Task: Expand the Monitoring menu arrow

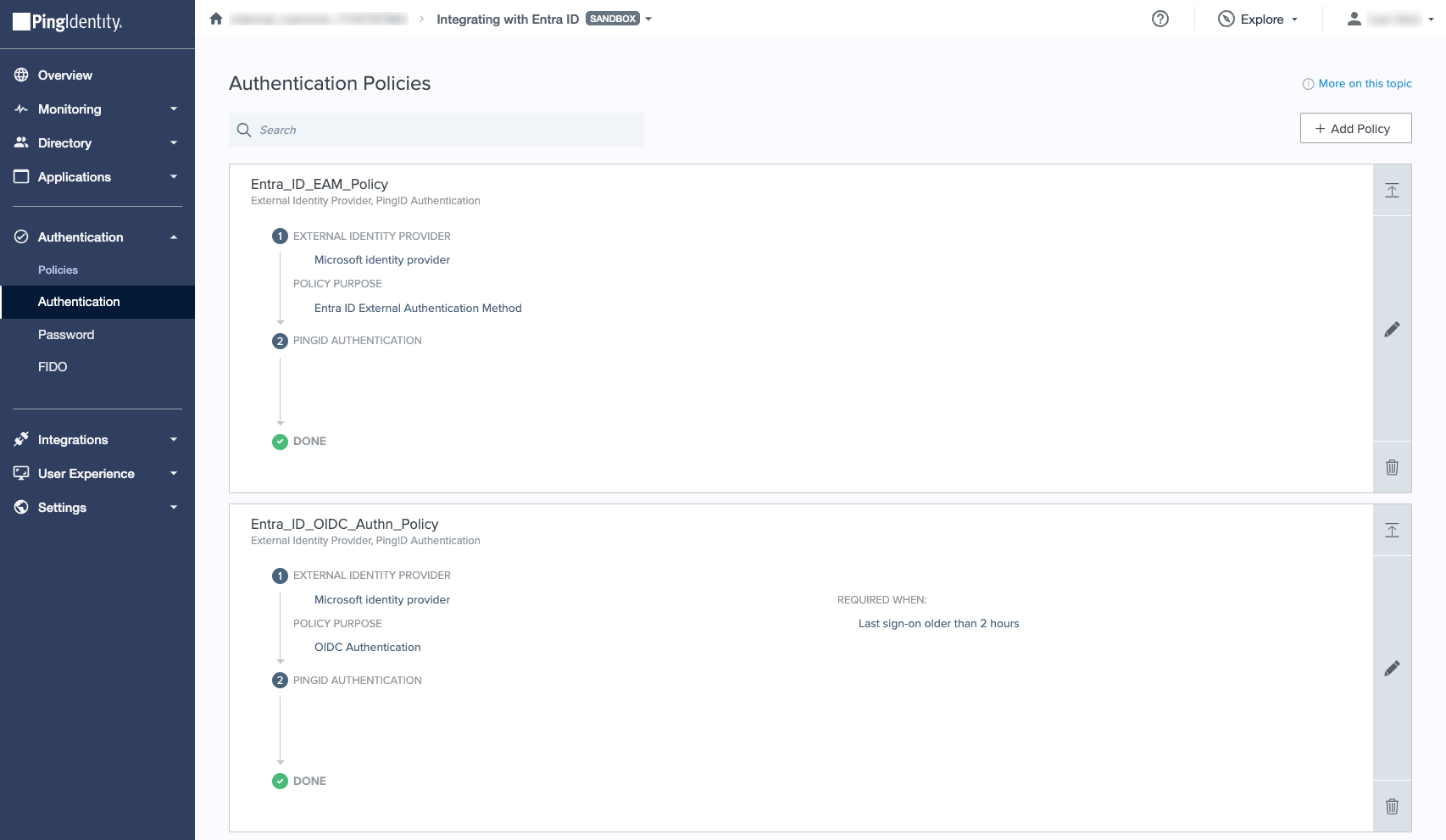Action: click(174, 108)
